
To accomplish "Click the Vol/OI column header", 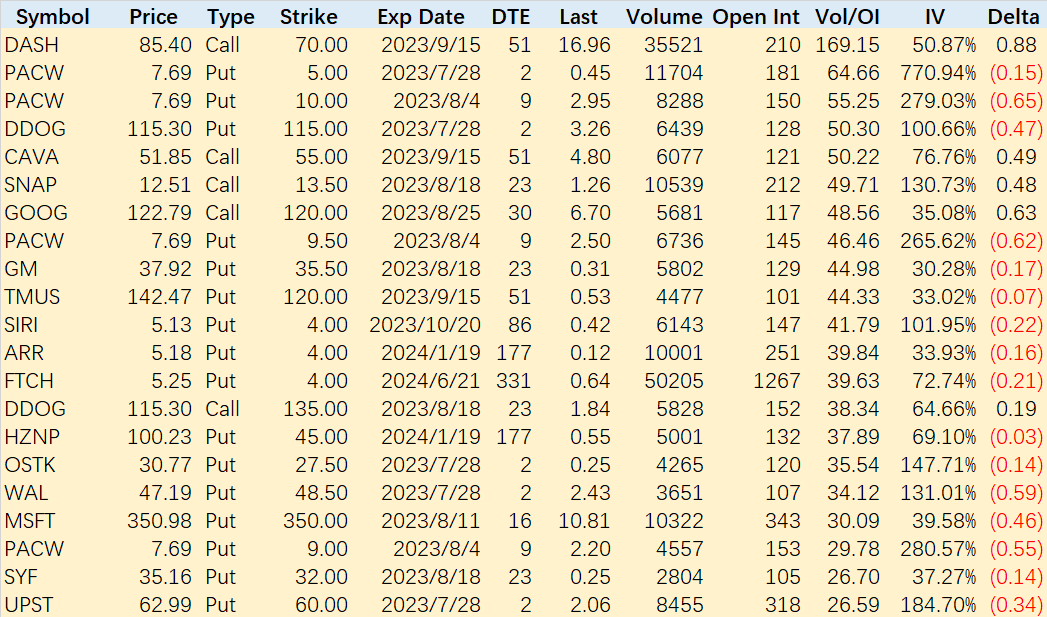I will [x=847, y=17].
